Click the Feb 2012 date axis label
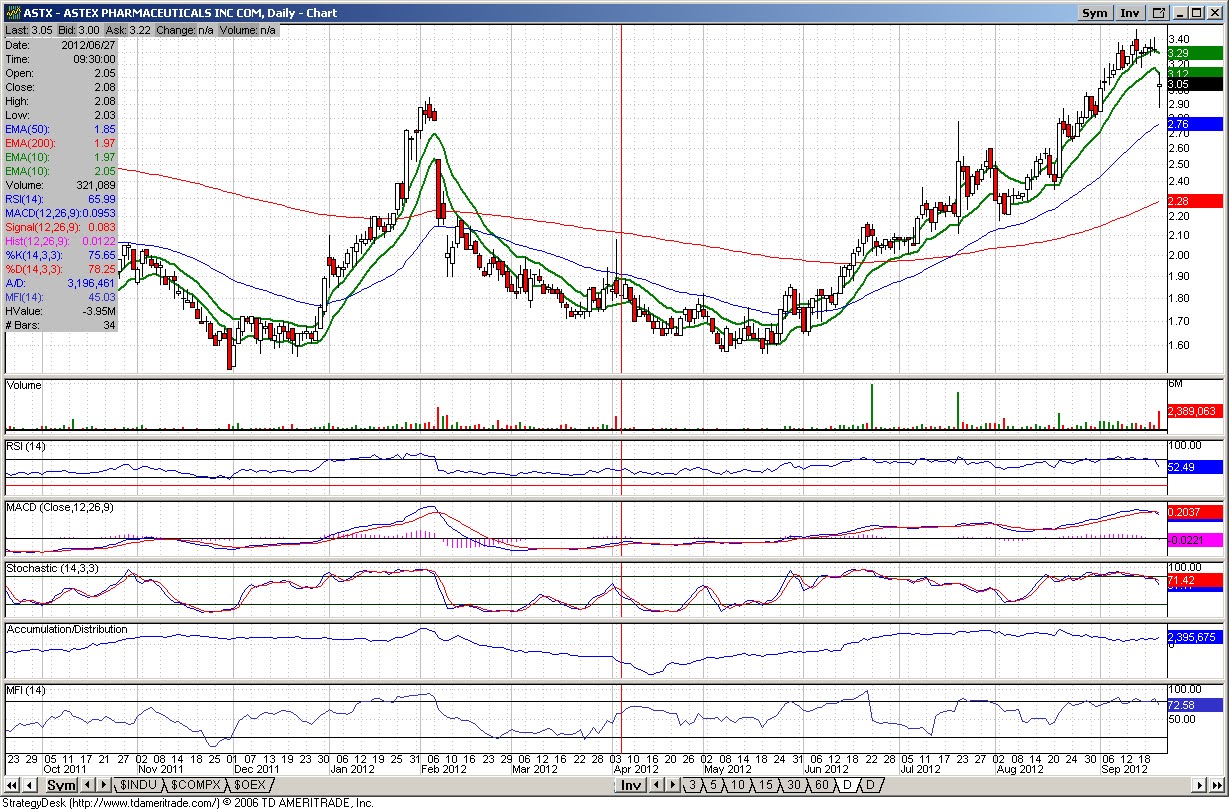 [443, 769]
